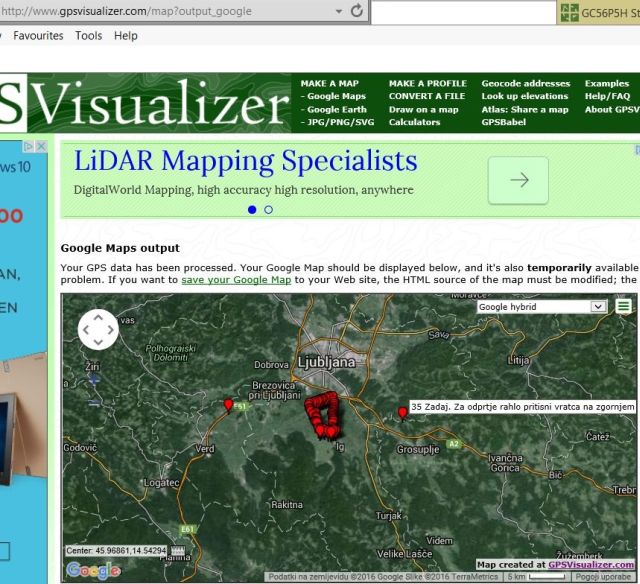This screenshot has width=640, height=584.
Task: Select the first ad carousel dot
Action: 252,210
